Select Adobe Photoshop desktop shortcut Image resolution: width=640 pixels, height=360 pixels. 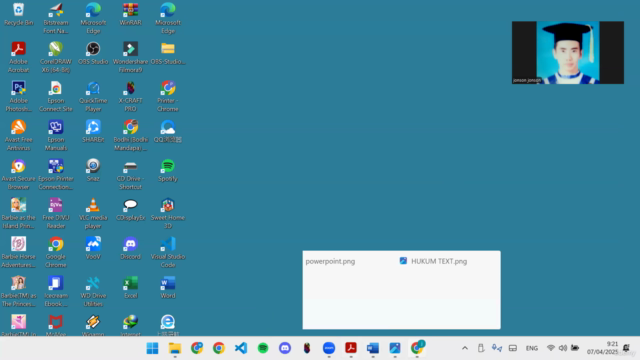[18, 96]
